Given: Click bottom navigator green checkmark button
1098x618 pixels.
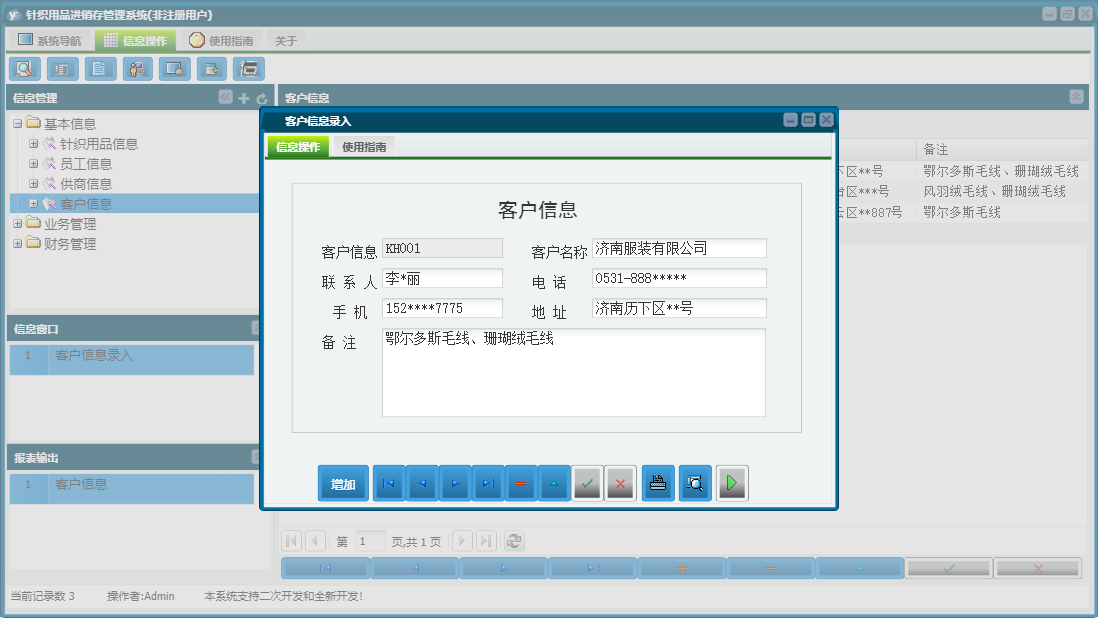Looking at the screenshot, I should pyautogui.click(x=949, y=568).
